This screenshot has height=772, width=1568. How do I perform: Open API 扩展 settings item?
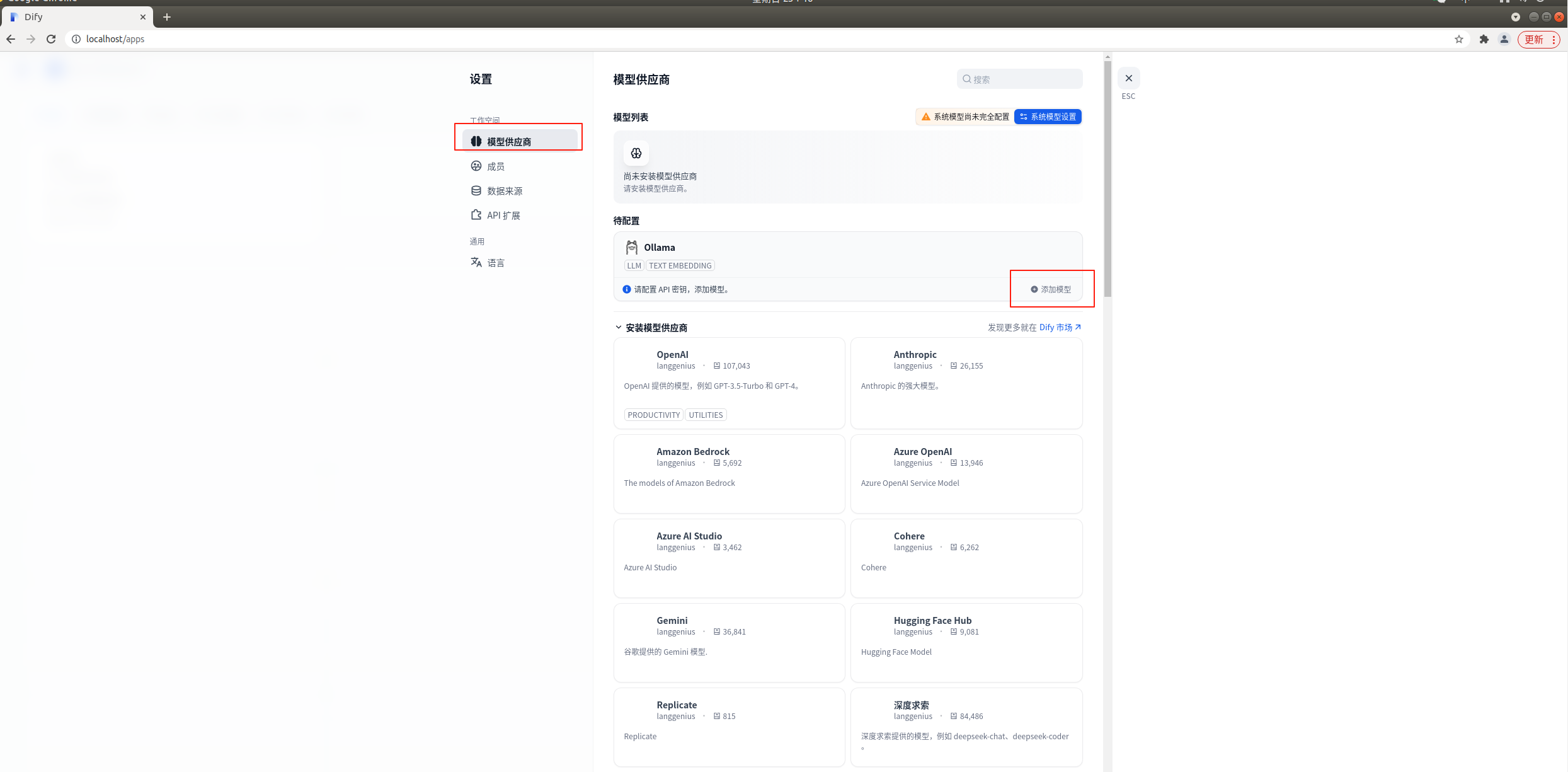[x=503, y=216]
